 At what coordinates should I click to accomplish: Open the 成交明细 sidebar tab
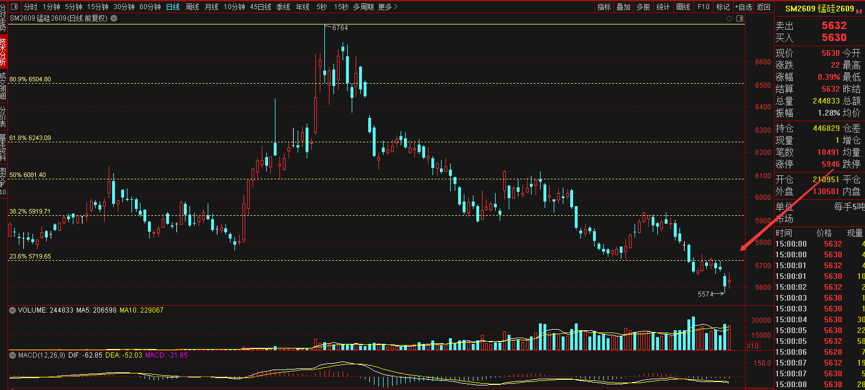tap(3, 86)
